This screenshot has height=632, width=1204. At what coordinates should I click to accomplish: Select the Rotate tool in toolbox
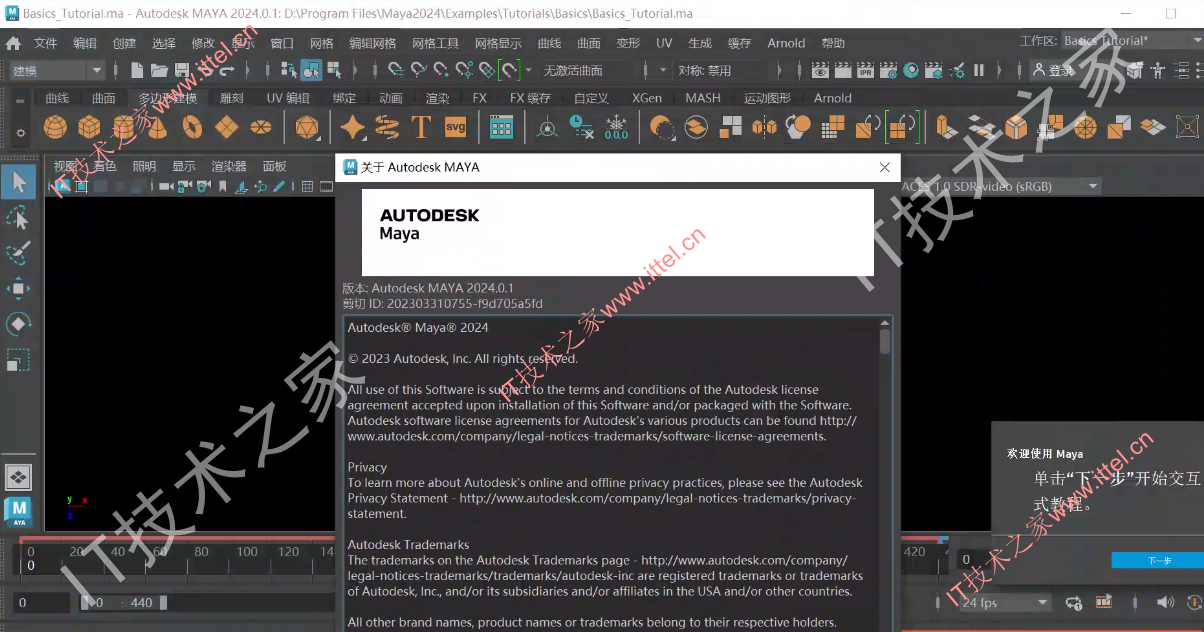(19, 324)
